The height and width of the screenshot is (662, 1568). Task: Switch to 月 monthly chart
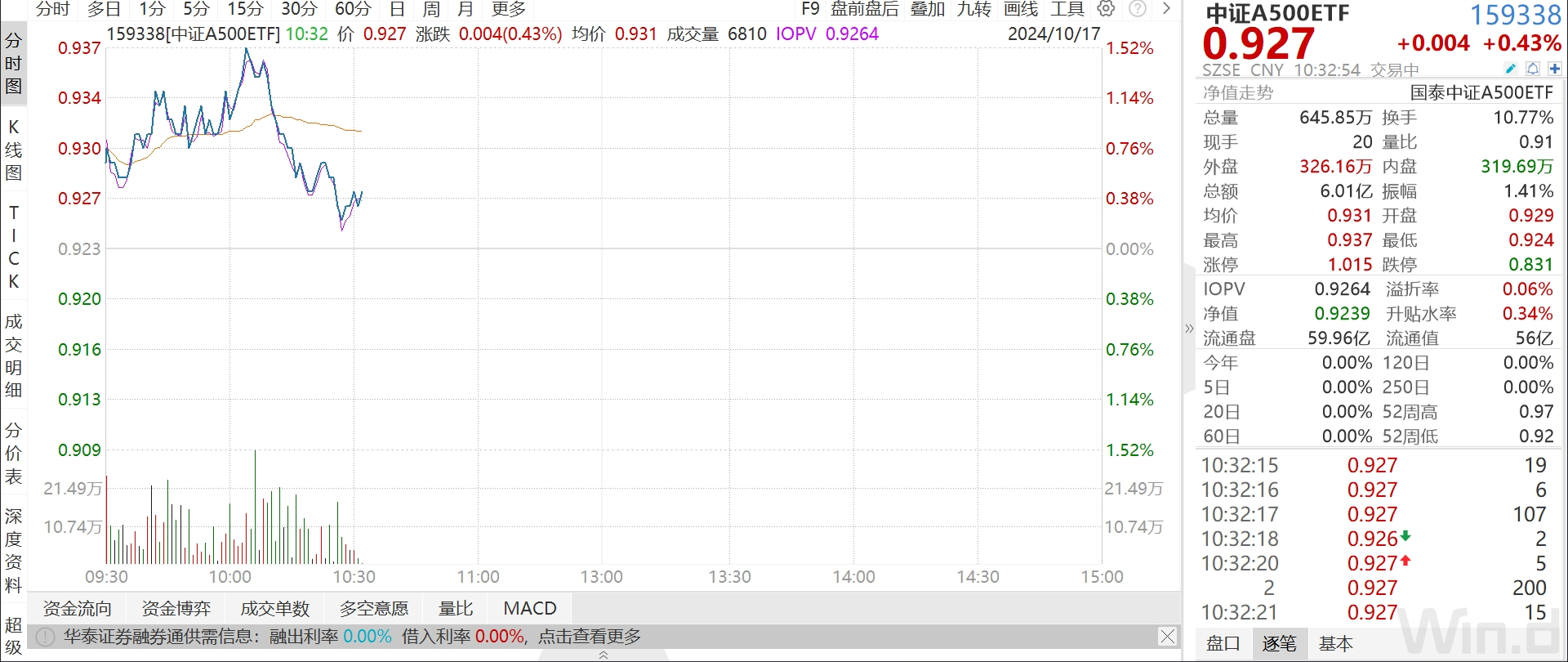click(465, 9)
